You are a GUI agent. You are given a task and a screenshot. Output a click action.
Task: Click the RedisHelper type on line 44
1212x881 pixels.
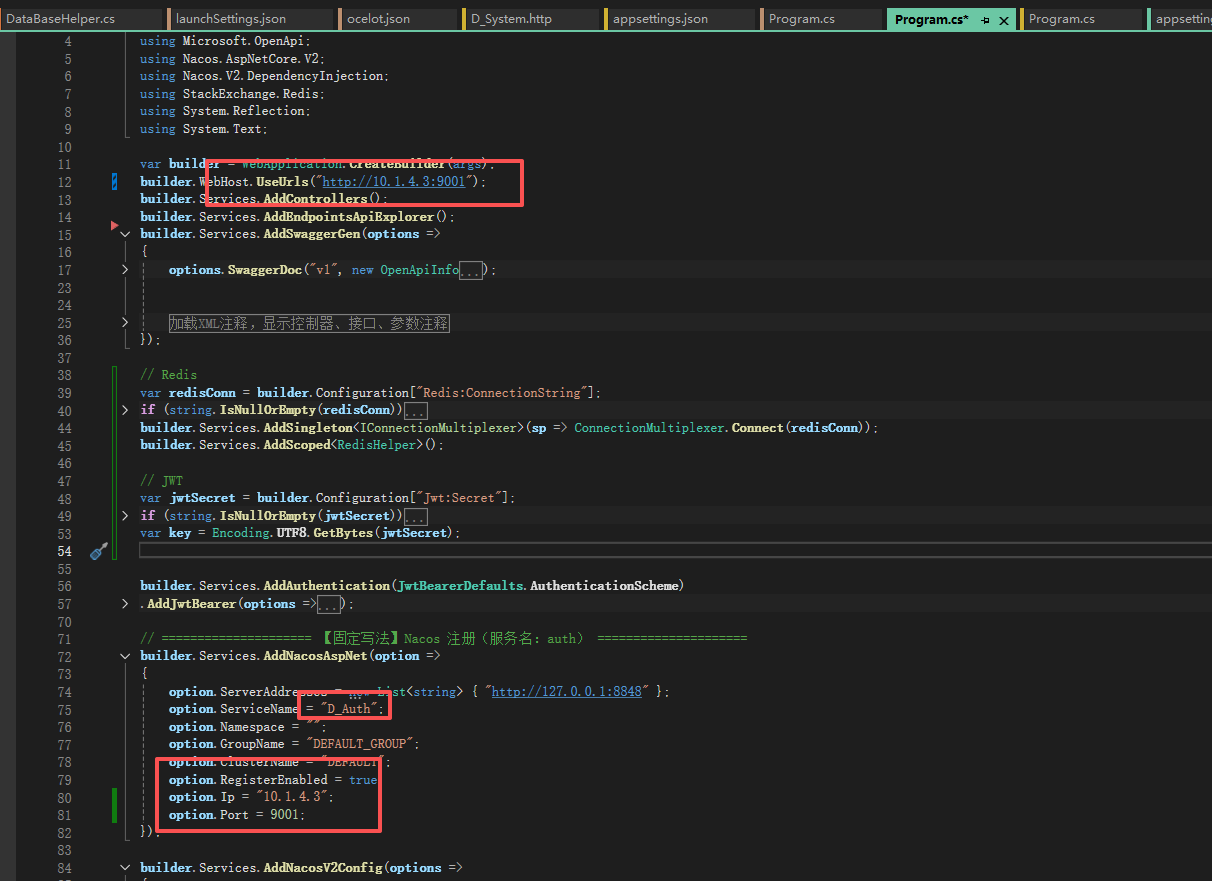click(x=375, y=445)
